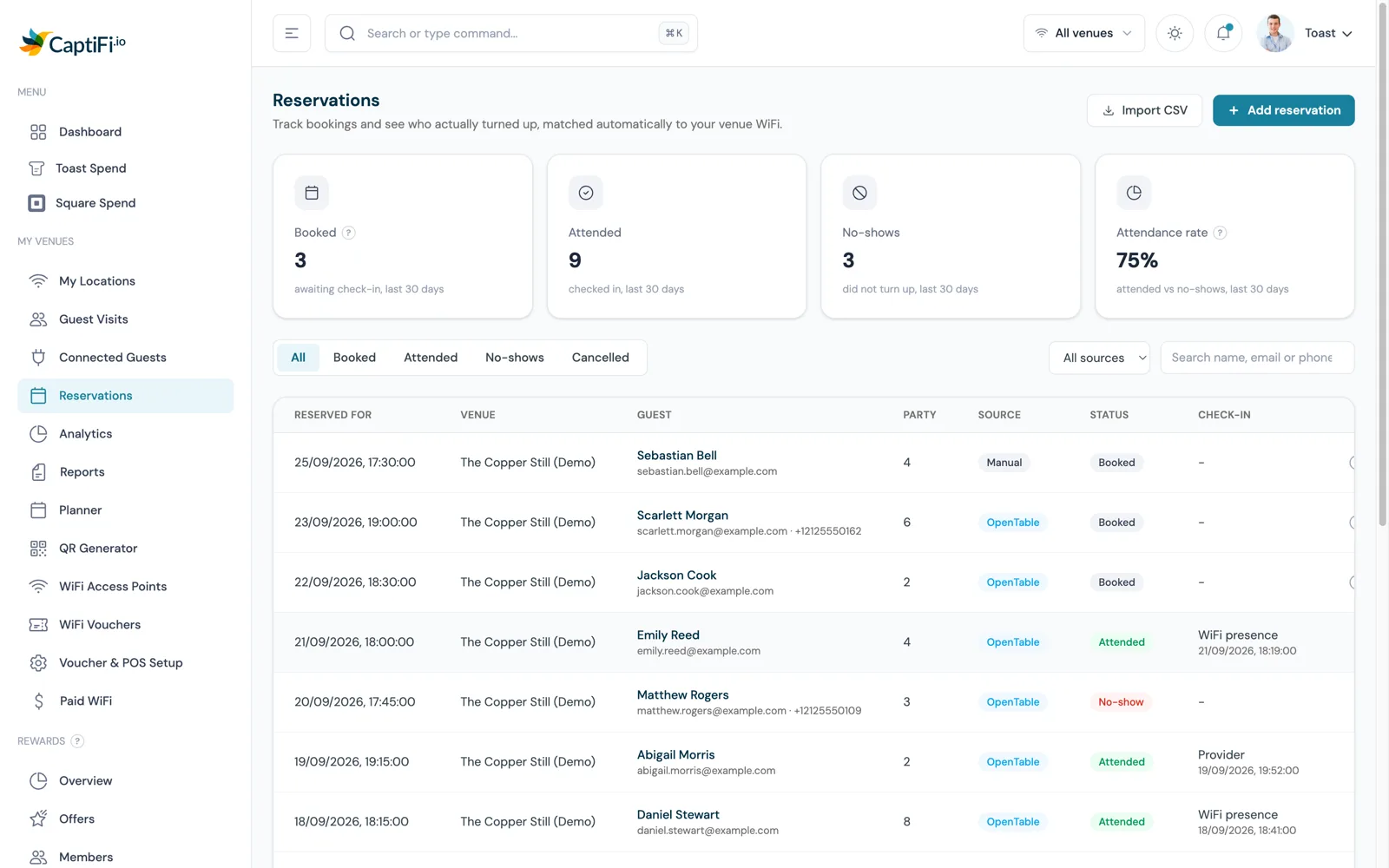Viewport: 1389px width, 868px height.
Task: Open Analytics pie chart icon
Action: coord(38,434)
